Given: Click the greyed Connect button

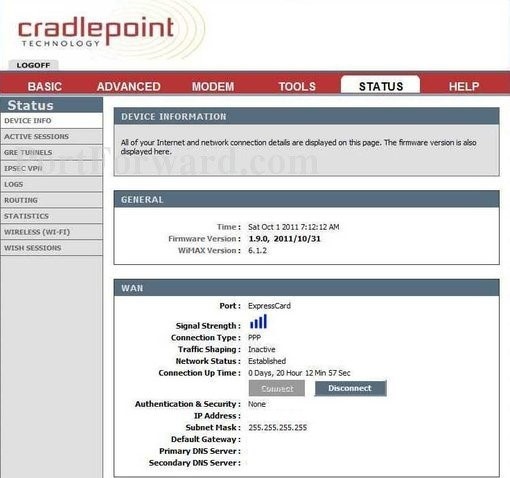Looking at the screenshot, I should pyautogui.click(x=277, y=388).
